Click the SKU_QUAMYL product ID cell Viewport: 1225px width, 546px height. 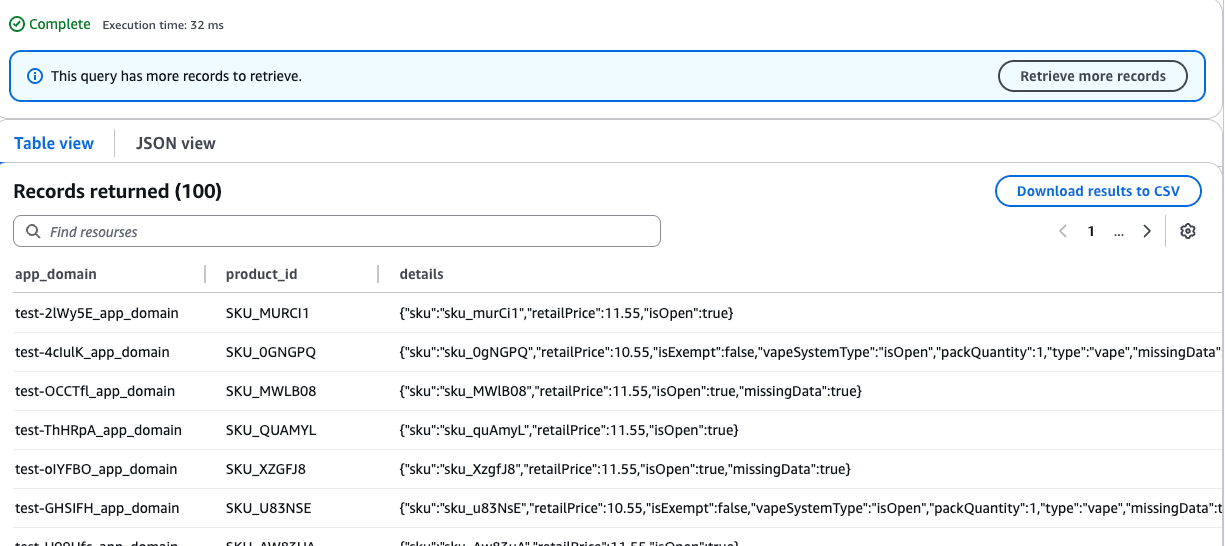coord(270,430)
